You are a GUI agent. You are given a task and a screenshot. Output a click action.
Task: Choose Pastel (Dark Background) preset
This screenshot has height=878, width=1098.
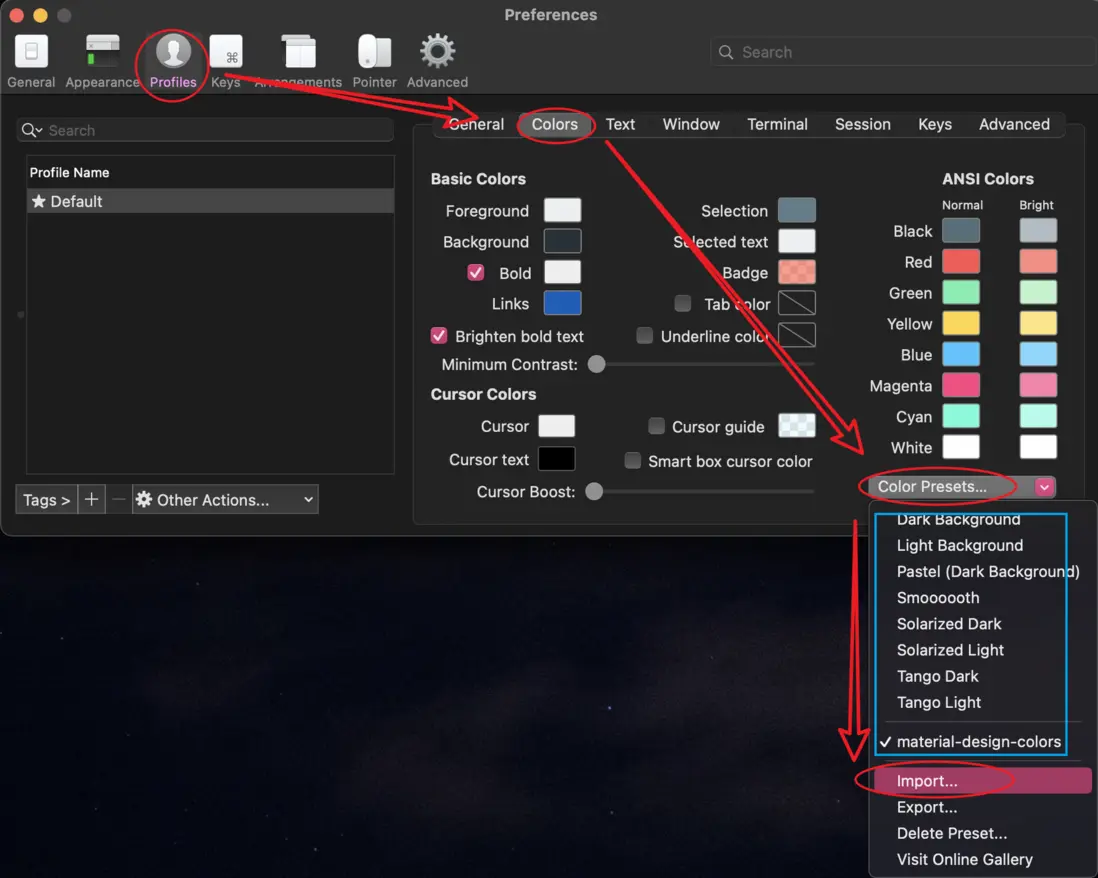(982, 571)
